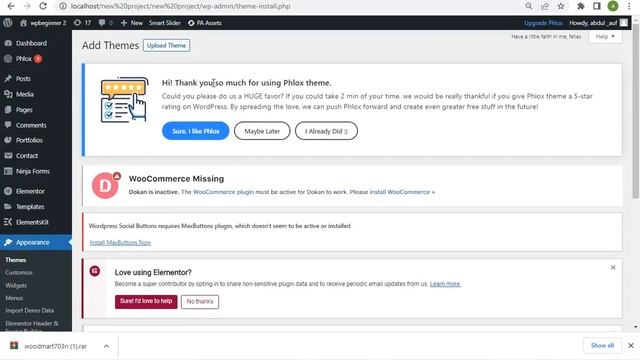Click the New plus item in admin bar
The height and width of the screenshot is (360, 640).
coord(131,23)
